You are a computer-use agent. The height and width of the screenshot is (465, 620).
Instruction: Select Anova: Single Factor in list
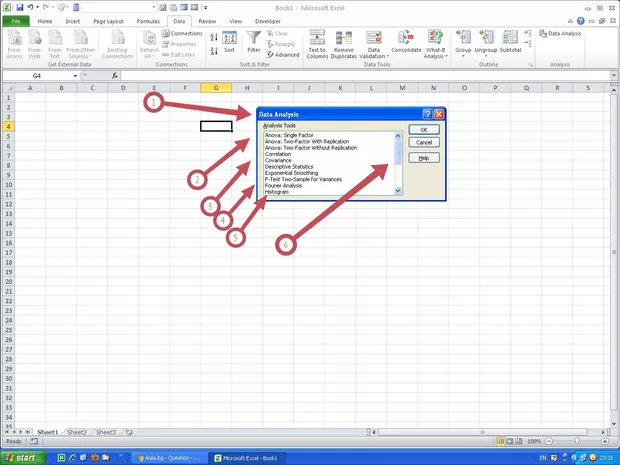point(289,135)
